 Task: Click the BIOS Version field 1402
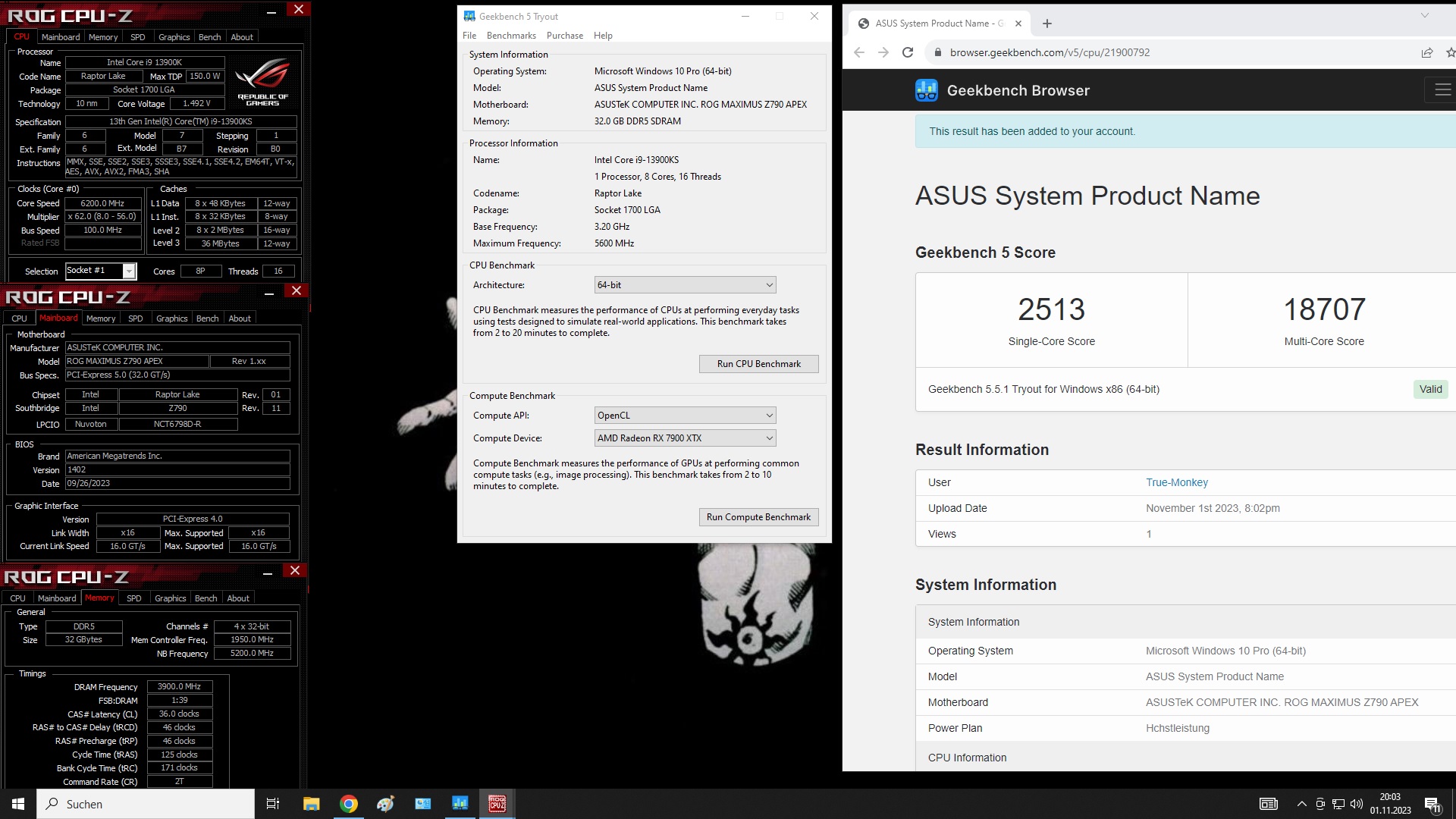(177, 470)
